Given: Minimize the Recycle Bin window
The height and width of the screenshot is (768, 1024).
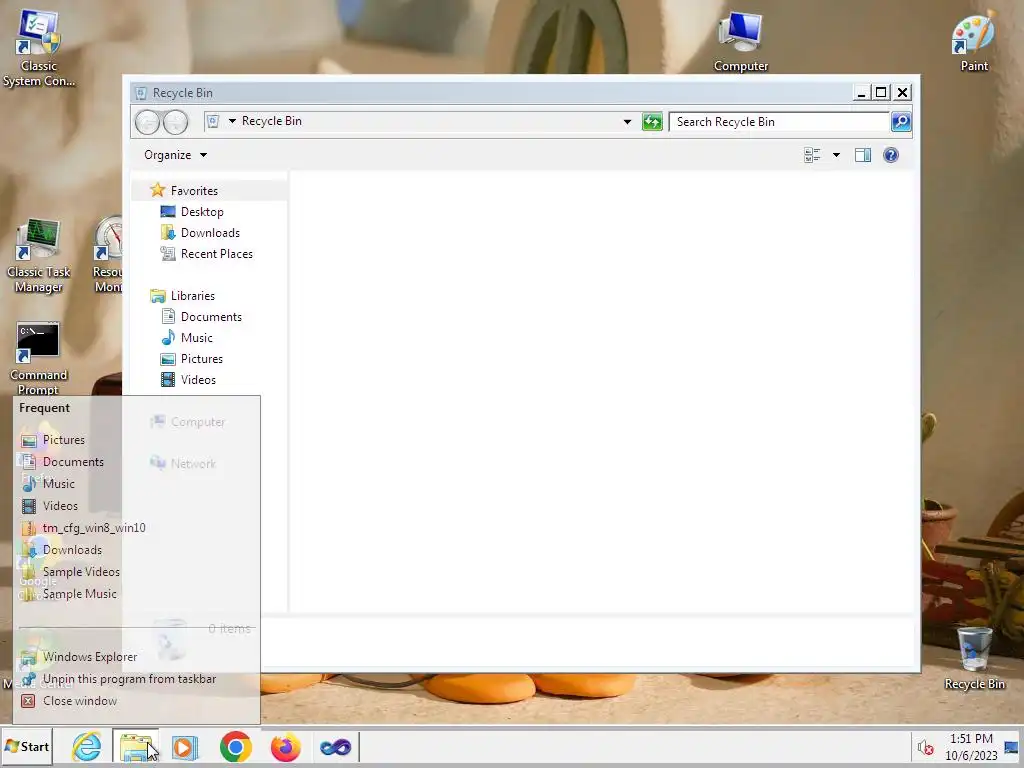Looking at the screenshot, I should [x=861, y=93].
